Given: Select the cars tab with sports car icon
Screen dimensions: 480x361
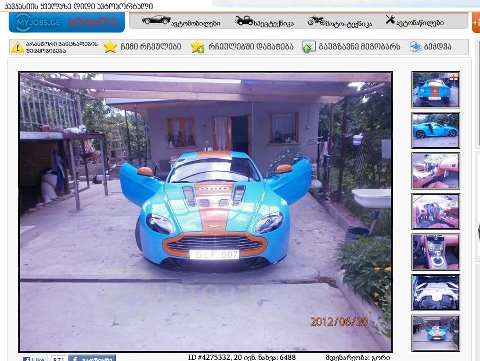Looking at the screenshot, I should coord(181,21).
